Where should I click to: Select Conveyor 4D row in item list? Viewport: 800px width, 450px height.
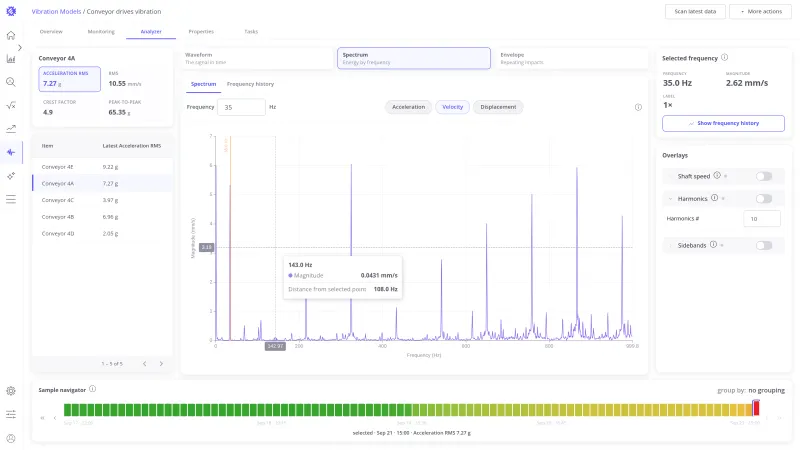click(102, 234)
